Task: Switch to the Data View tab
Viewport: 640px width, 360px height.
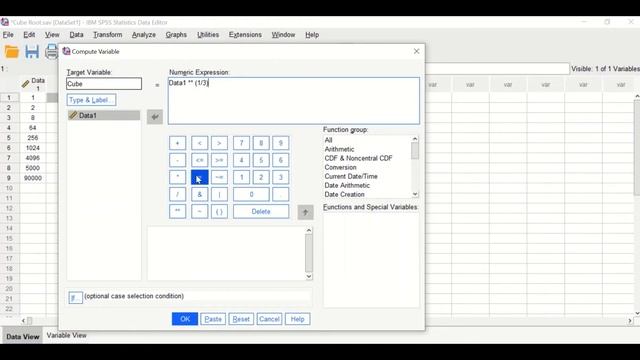Action: tap(22, 337)
